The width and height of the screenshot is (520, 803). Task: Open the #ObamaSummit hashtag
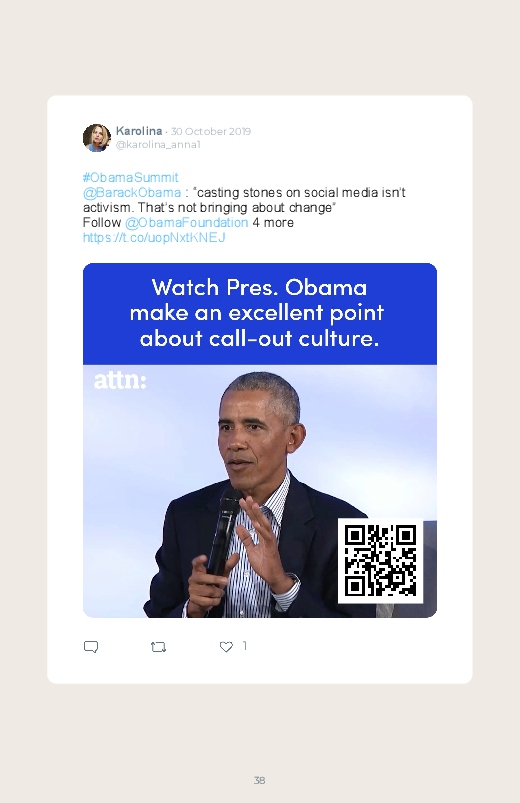click(131, 177)
